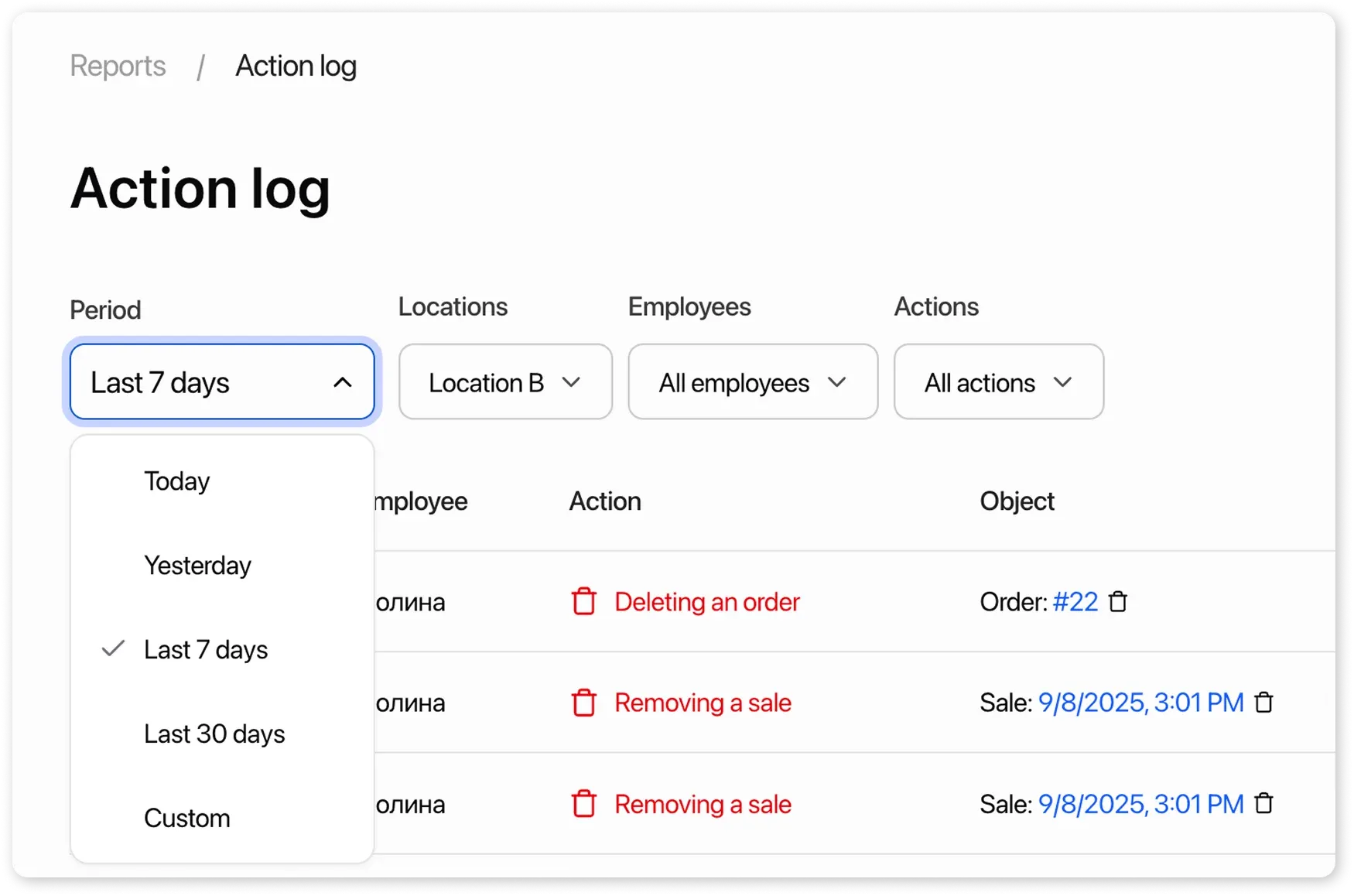Choose Yesterday in the period list
1354x896 pixels.
pos(197,565)
